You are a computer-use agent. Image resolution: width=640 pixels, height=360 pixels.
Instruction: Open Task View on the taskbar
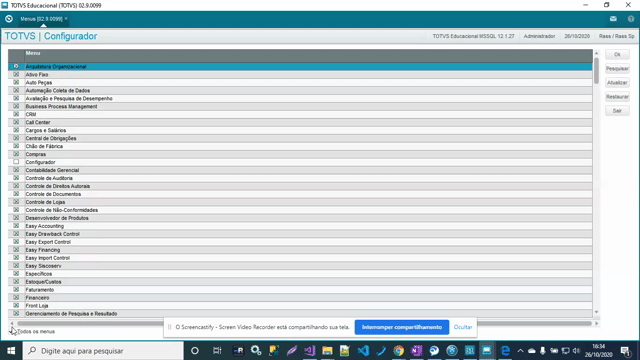[x=217, y=351]
